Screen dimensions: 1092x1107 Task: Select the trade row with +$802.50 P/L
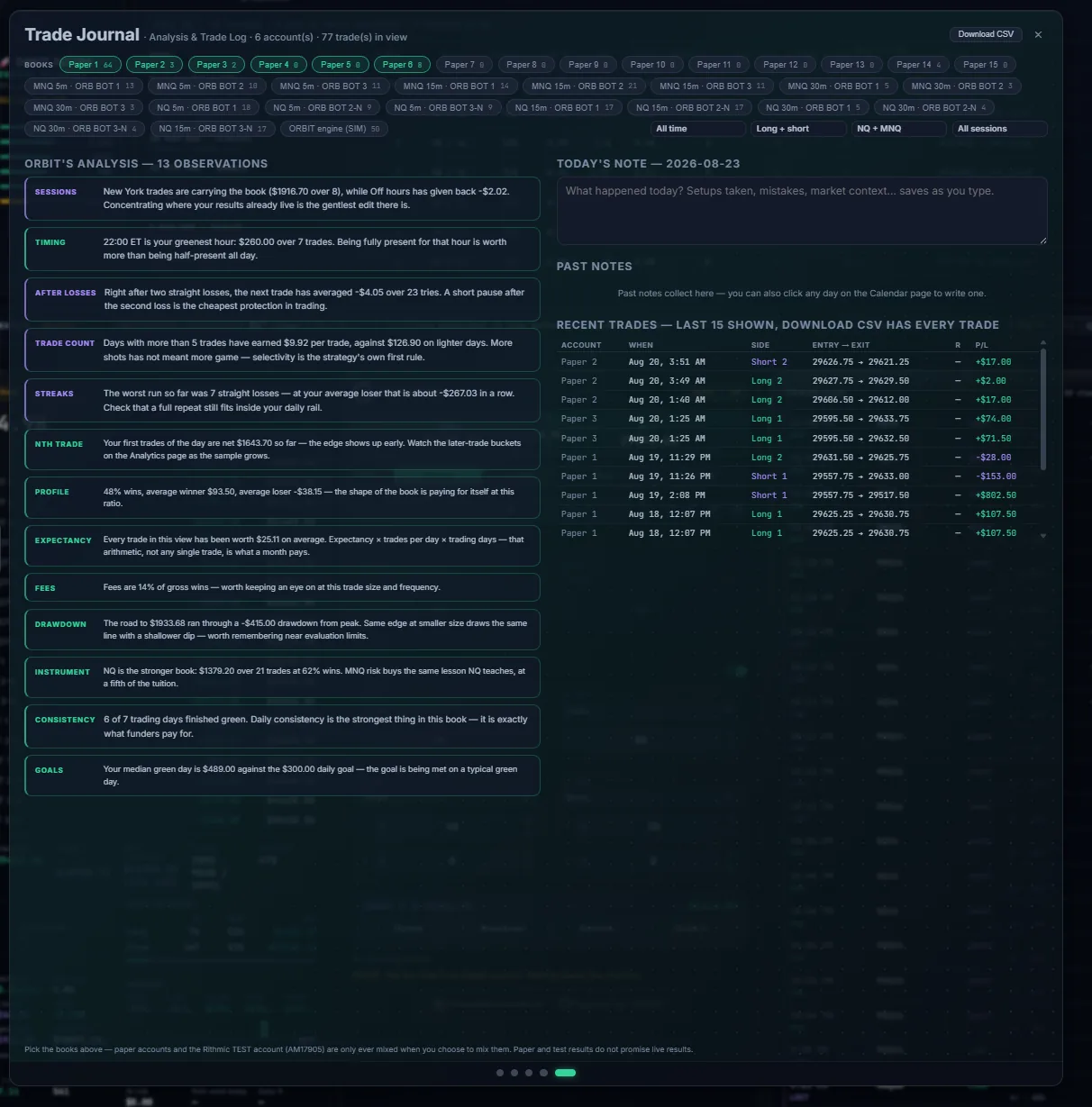(x=797, y=495)
